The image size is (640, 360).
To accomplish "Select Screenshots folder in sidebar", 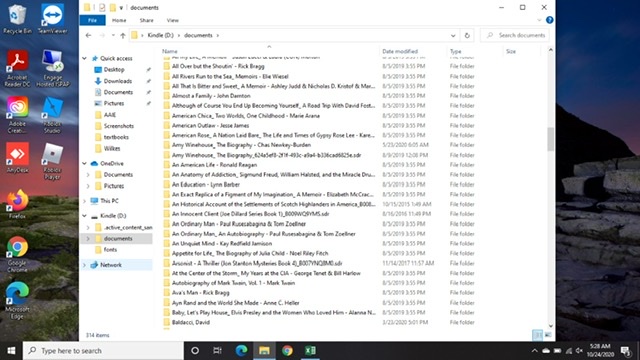I will pos(118,126).
